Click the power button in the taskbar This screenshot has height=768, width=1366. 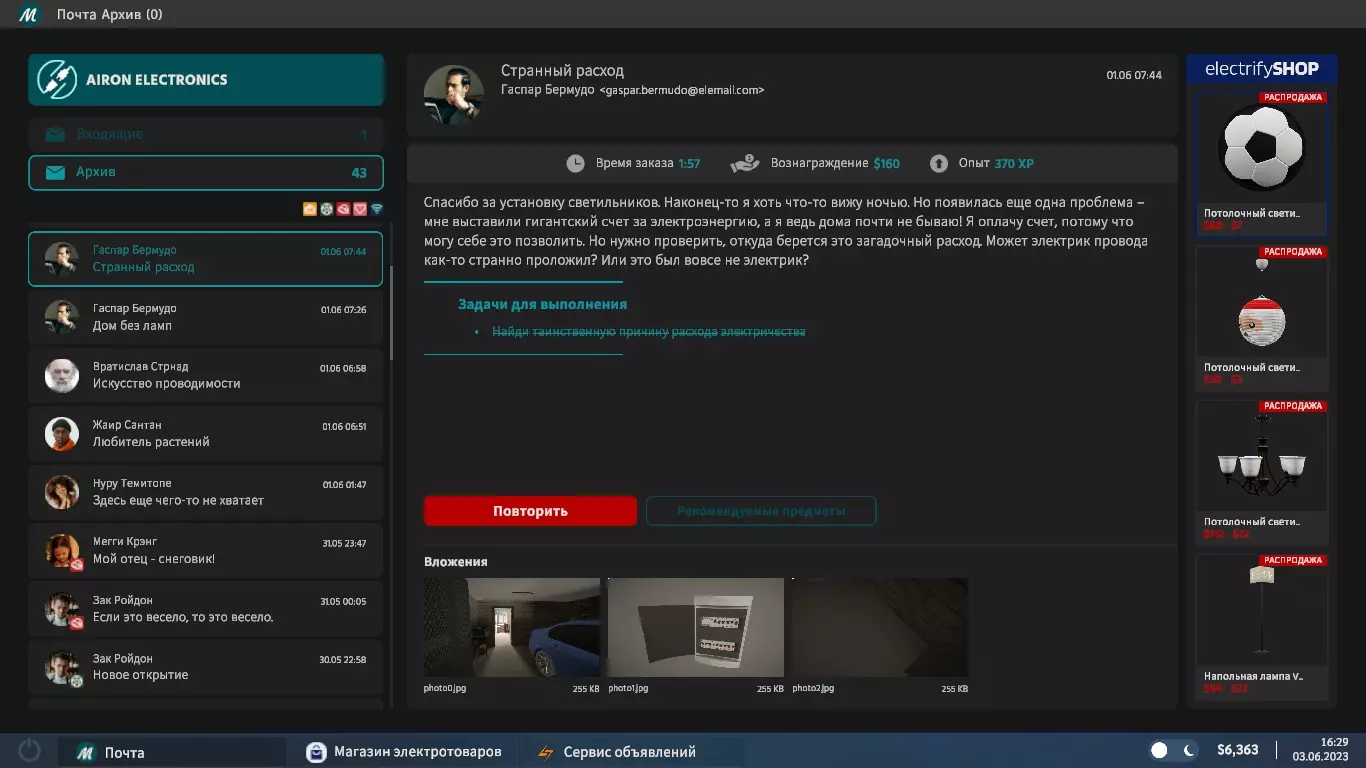tap(29, 751)
